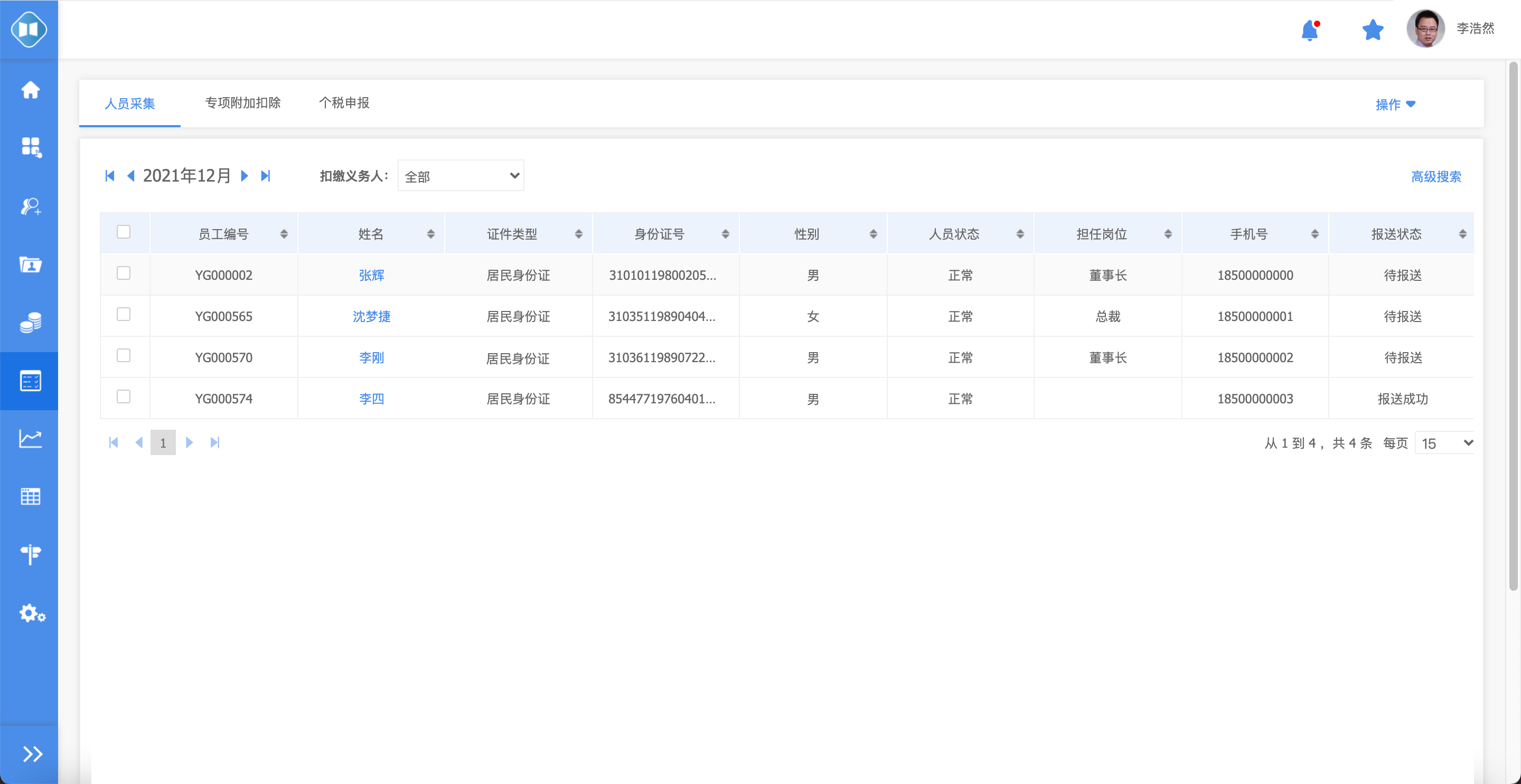The image size is (1521, 784).
Task: Select the row checkbox for YG000574
Action: point(124,396)
